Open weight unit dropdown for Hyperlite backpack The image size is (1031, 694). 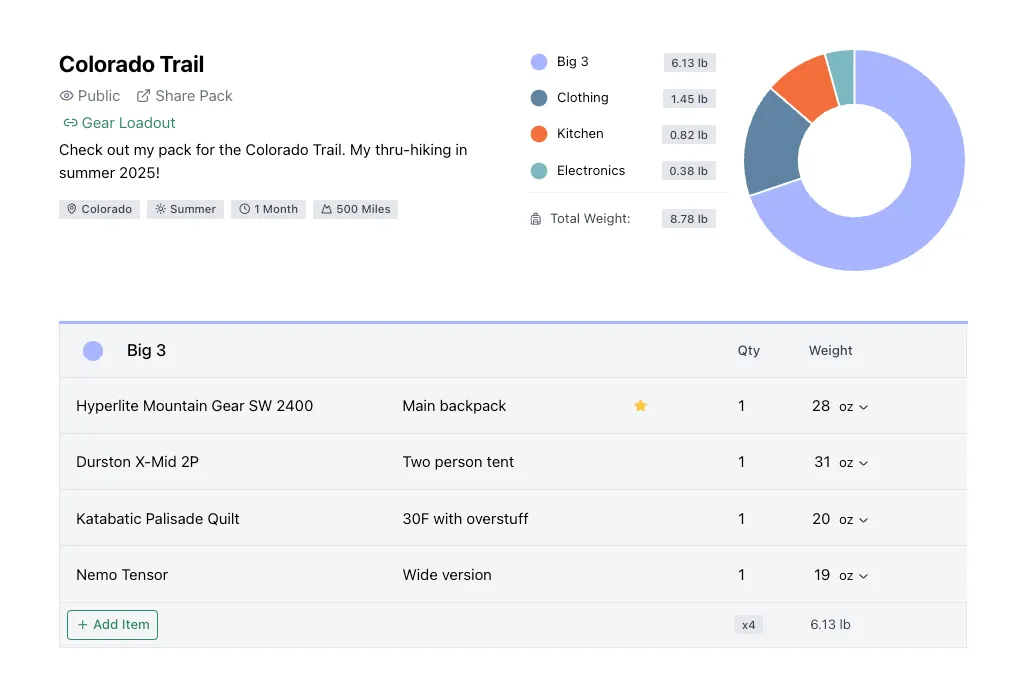[x=853, y=407]
